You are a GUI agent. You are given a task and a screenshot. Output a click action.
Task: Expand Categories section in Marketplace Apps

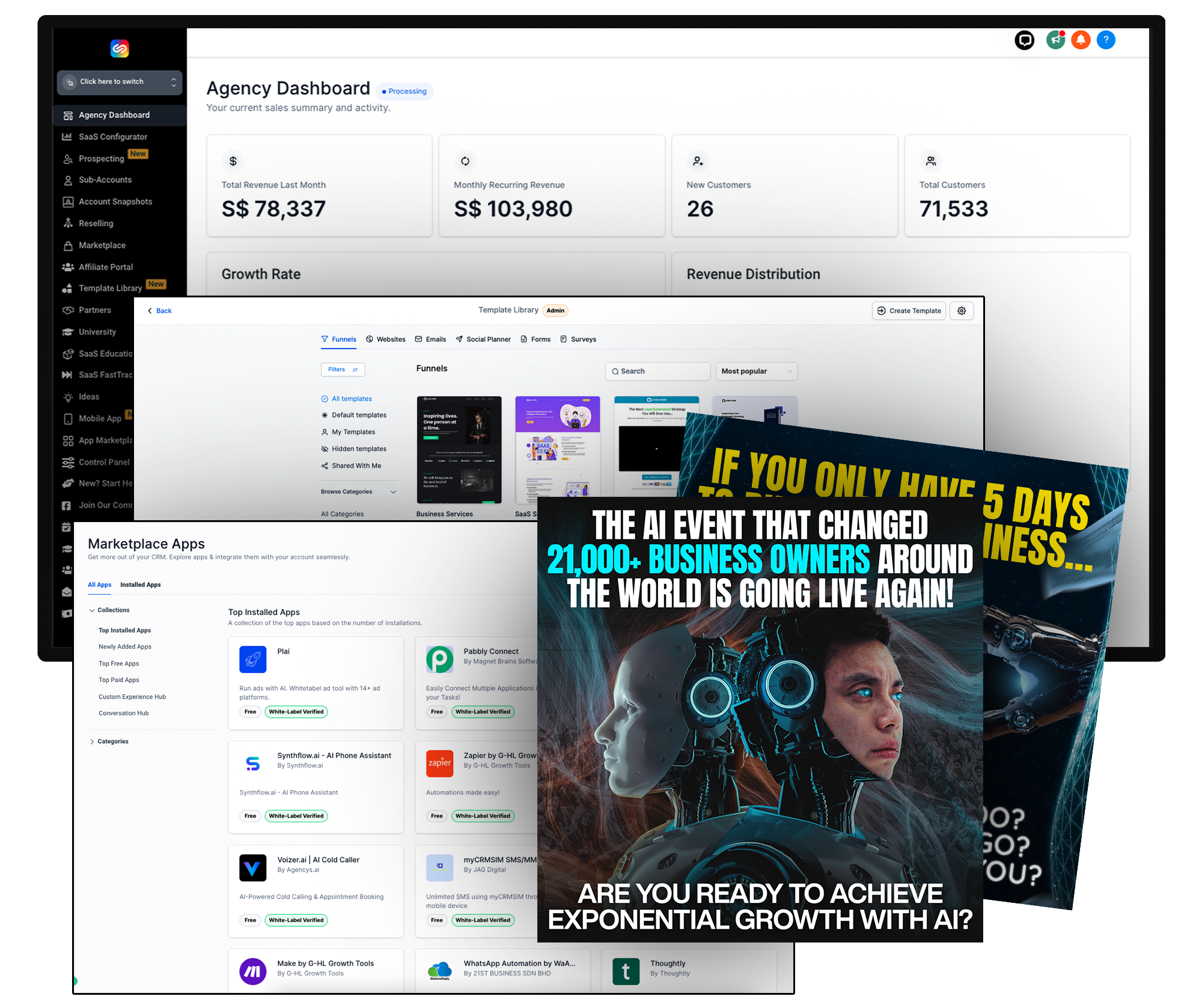pos(112,741)
